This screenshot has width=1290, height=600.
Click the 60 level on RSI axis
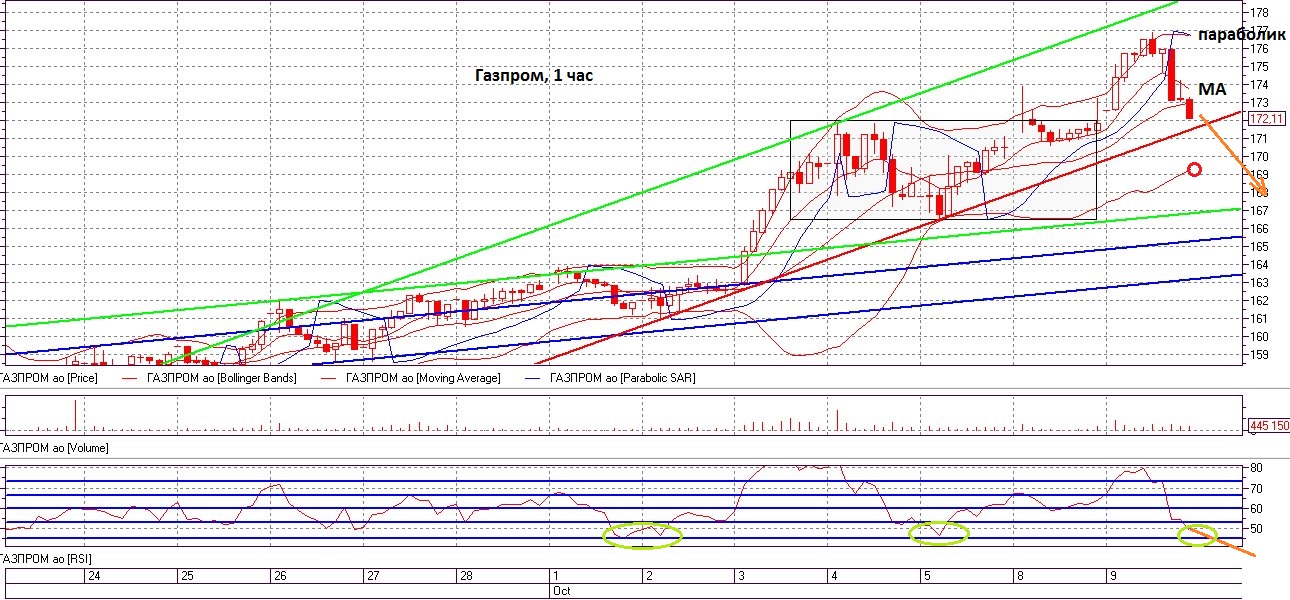pyautogui.click(x=1256, y=509)
